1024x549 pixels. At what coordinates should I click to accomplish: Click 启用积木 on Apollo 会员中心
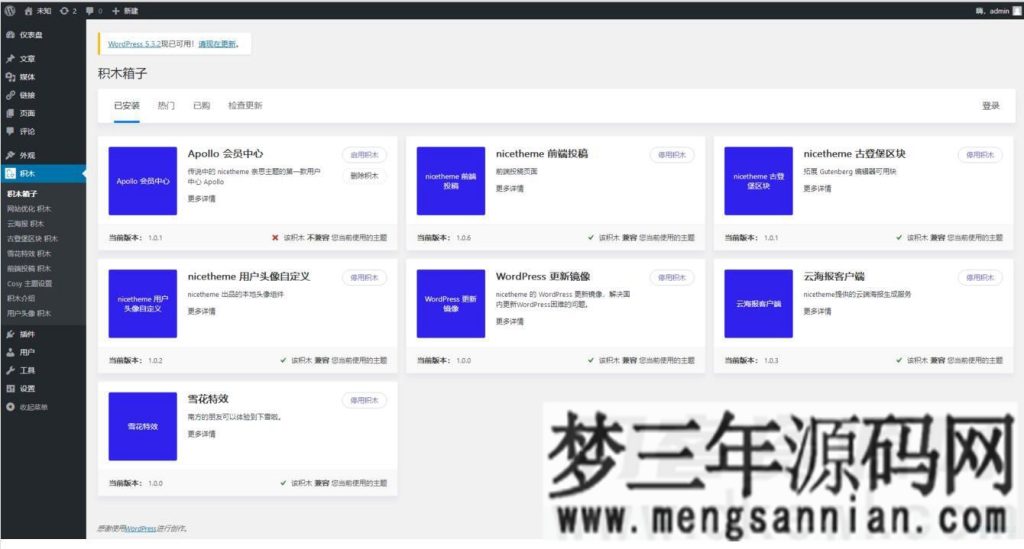click(364, 155)
